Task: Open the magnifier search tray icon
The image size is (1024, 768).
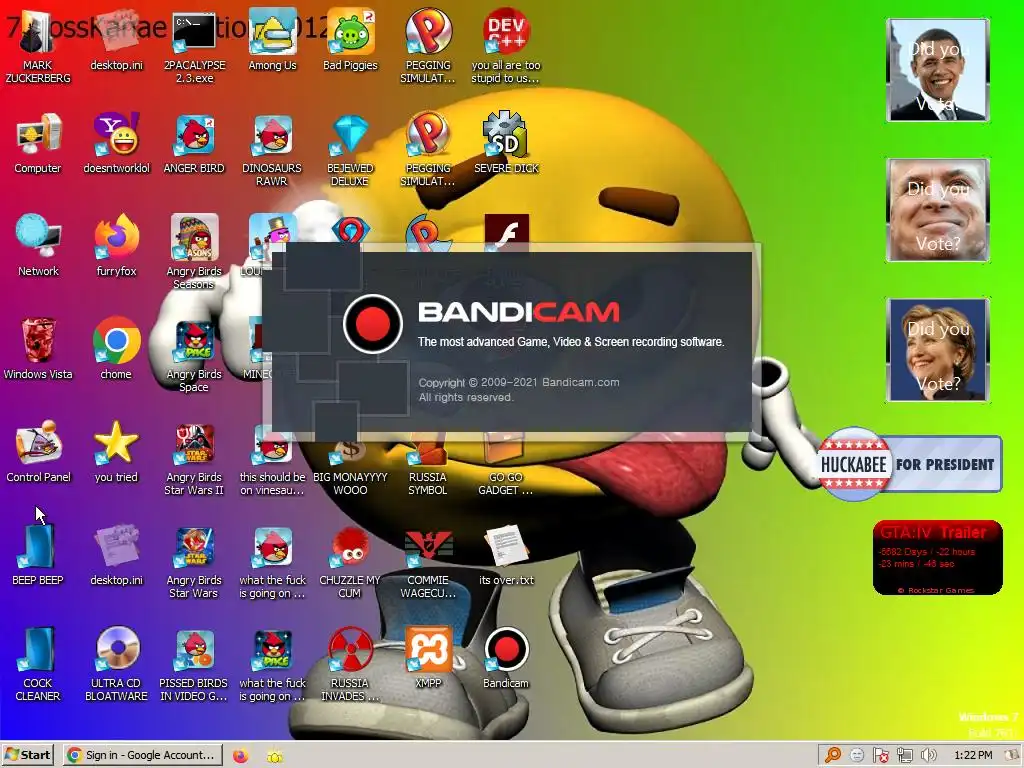Action: [833, 755]
